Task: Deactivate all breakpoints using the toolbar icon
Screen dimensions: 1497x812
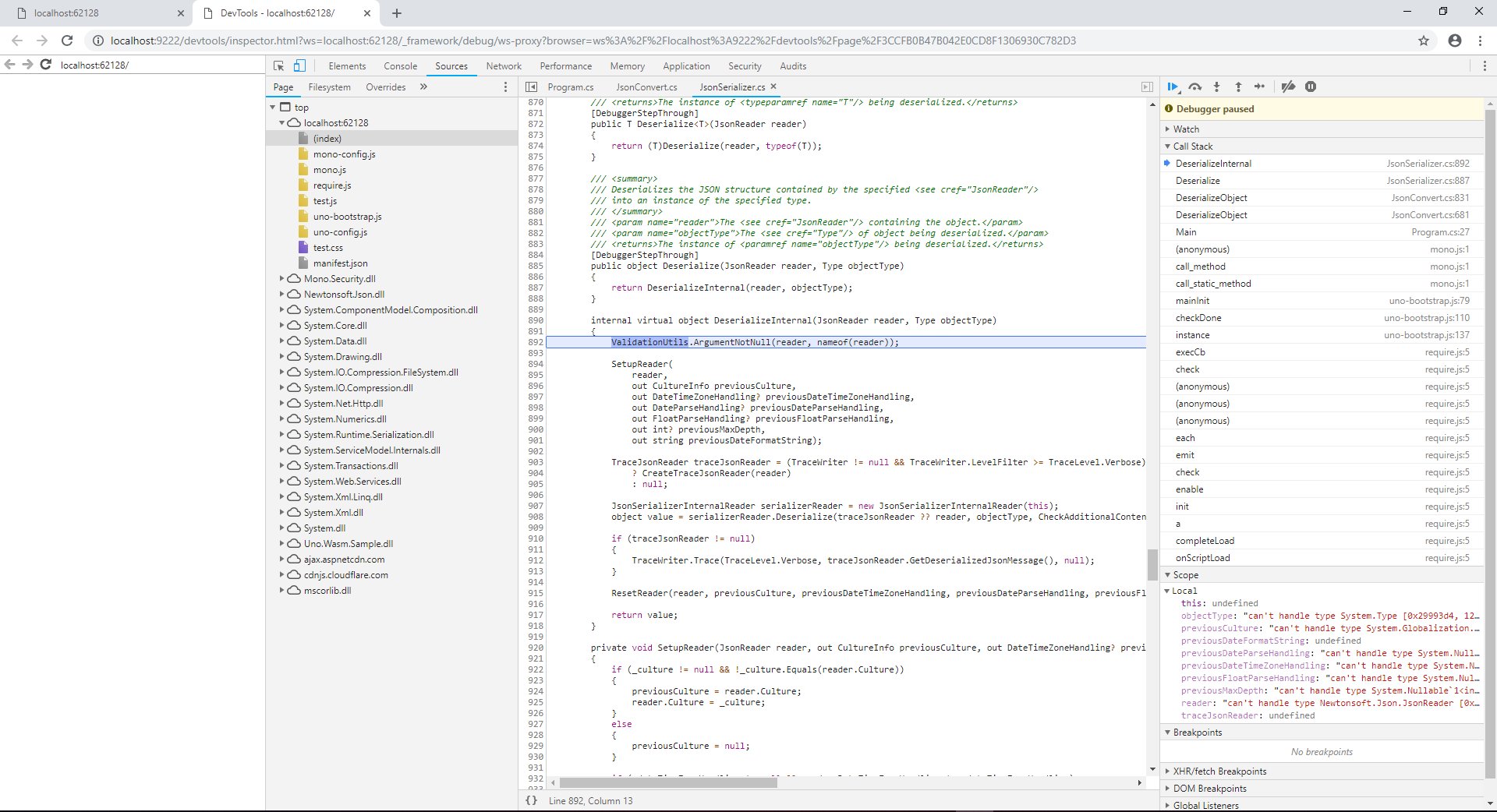Action: point(1288,86)
